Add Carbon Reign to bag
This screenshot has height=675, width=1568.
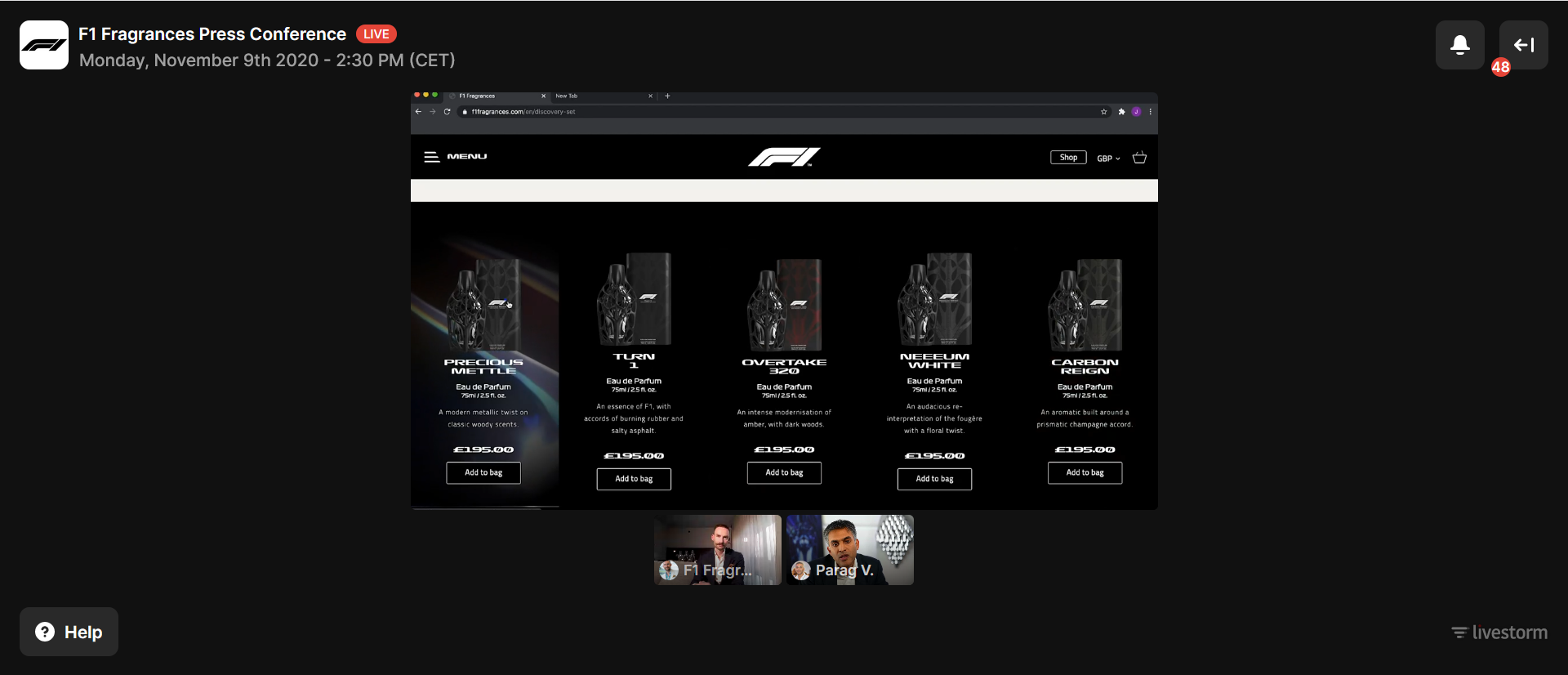point(1085,473)
